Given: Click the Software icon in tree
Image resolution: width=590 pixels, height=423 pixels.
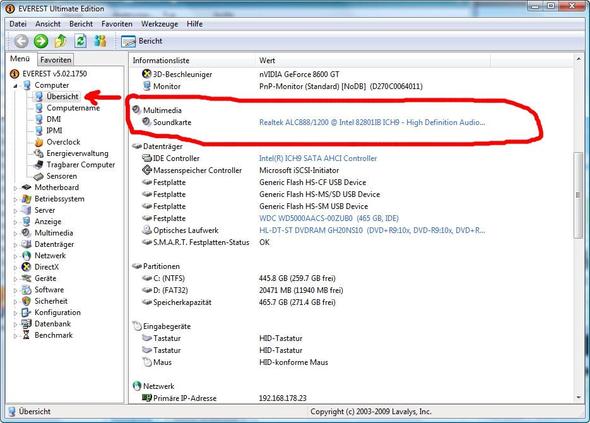Looking at the screenshot, I should coord(26,289).
